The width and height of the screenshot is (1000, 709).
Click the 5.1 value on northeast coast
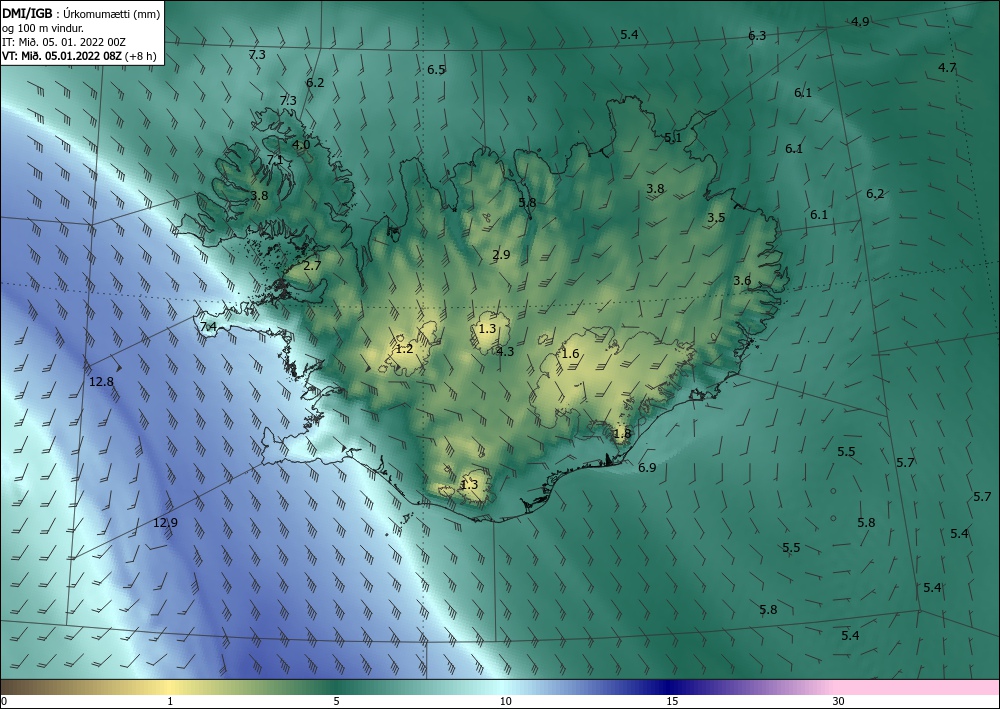pyautogui.click(x=673, y=138)
